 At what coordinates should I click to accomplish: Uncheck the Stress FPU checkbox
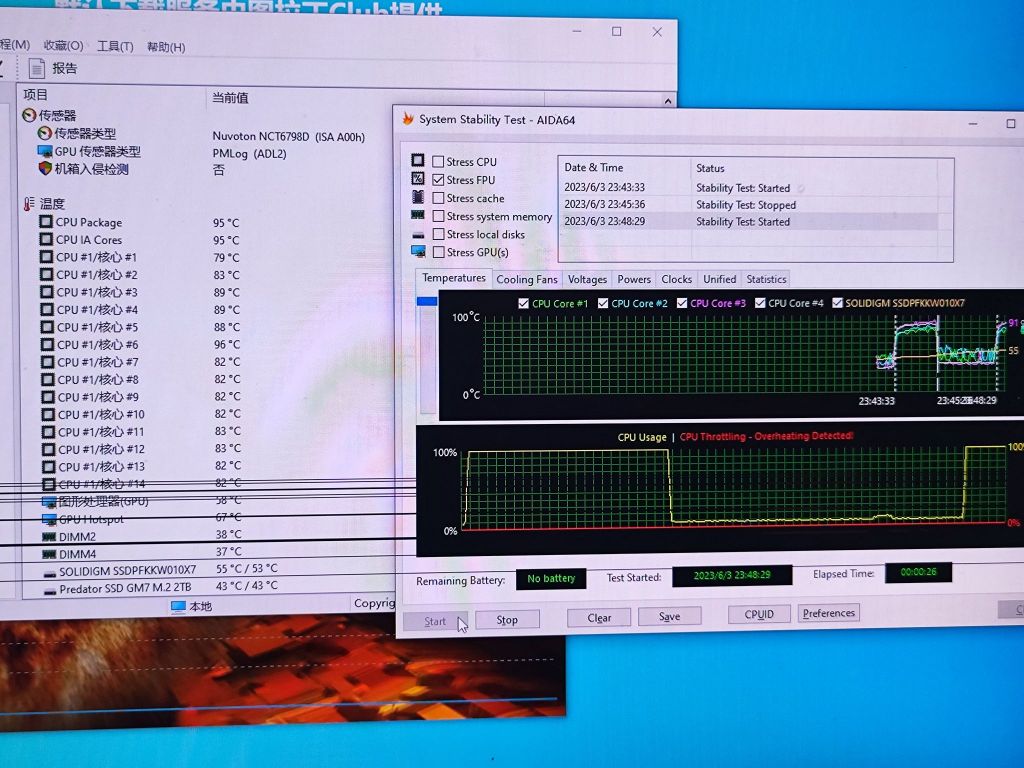click(x=438, y=180)
